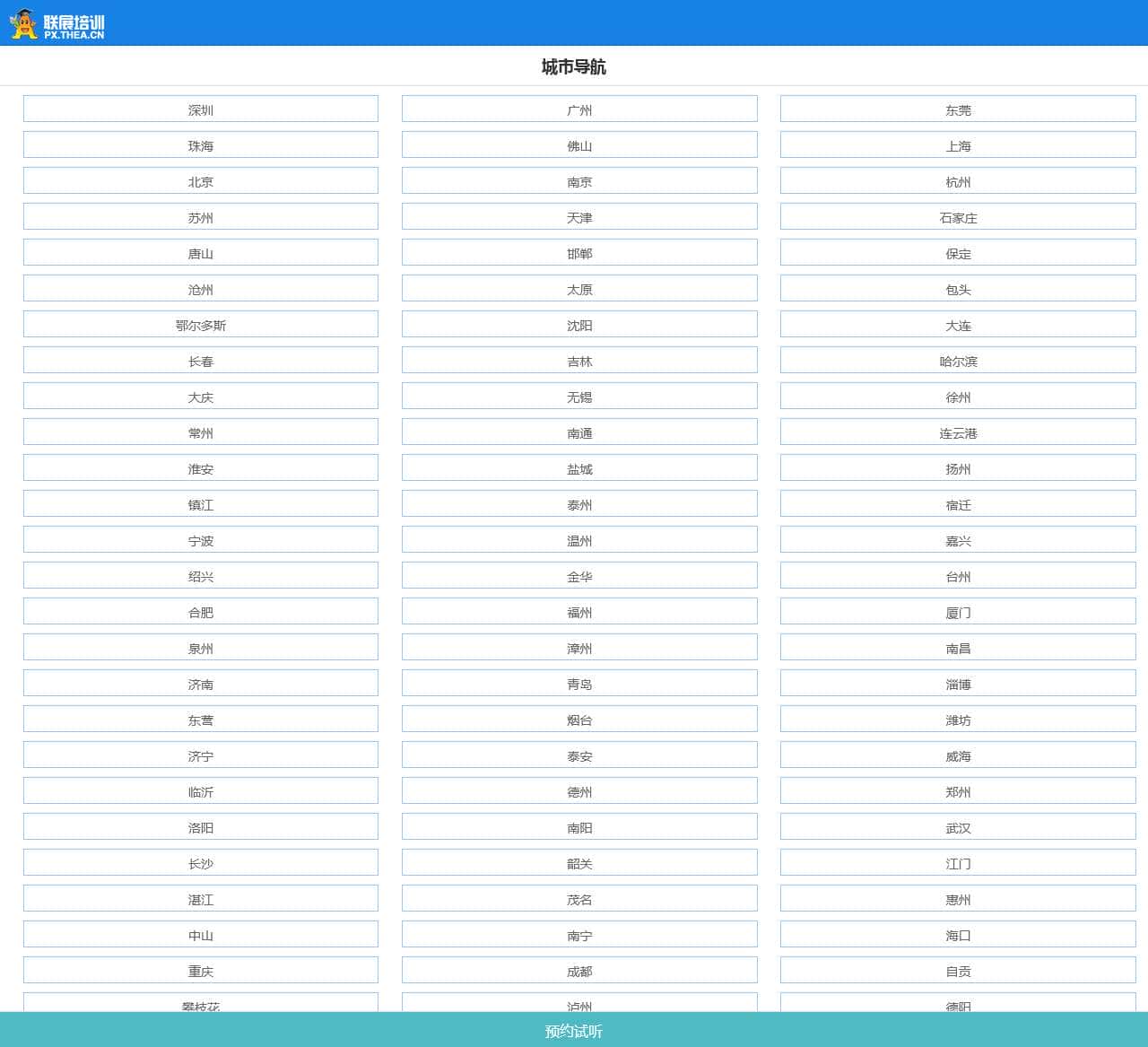Image resolution: width=1148 pixels, height=1047 pixels.
Task: Select 邯郸 in the city grid
Action: [579, 253]
